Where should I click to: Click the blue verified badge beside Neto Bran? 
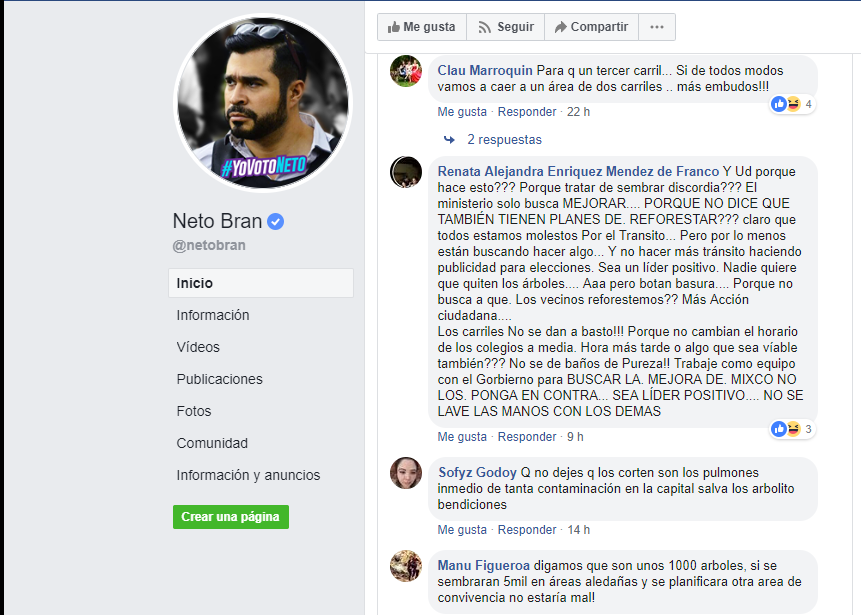tap(276, 221)
